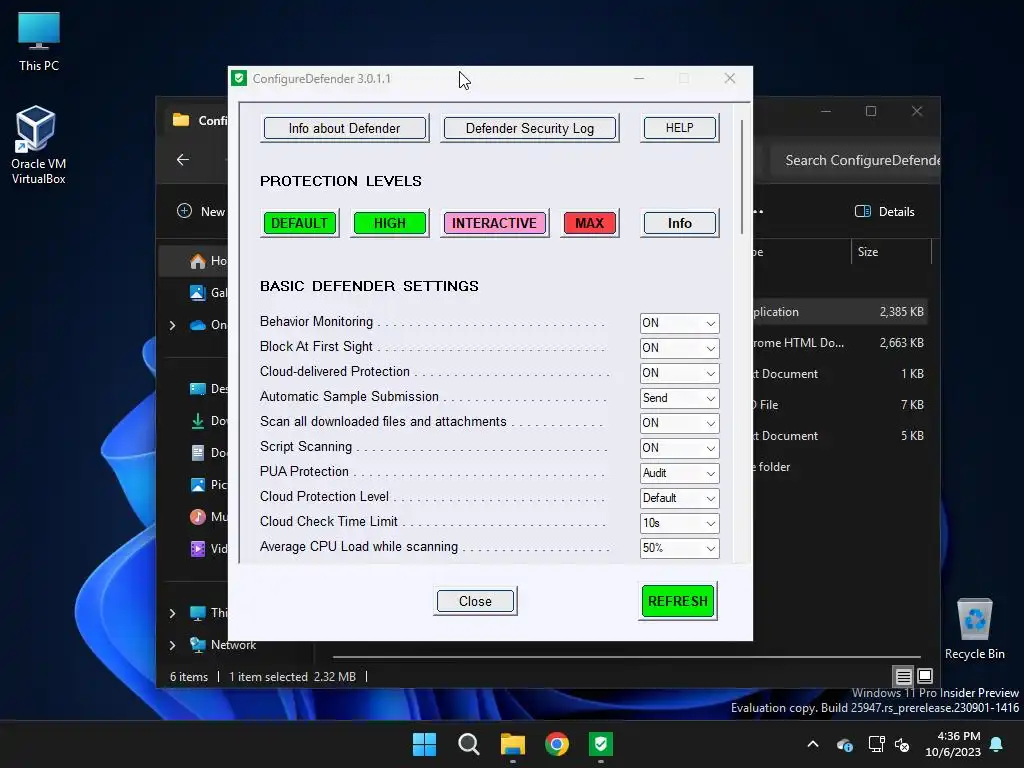Open Downloads in File Explorer sidebar
The height and width of the screenshot is (768, 1024).
pos(208,421)
